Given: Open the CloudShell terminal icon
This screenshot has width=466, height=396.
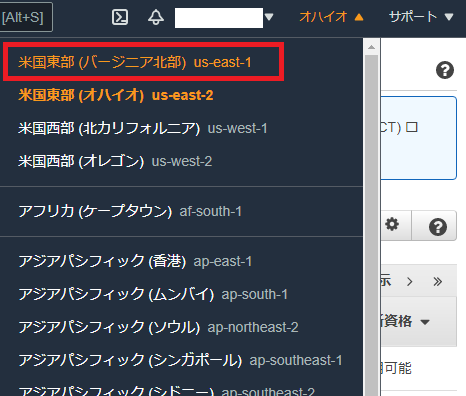Looking at the screenshot, I should click(x=120, y=17).
